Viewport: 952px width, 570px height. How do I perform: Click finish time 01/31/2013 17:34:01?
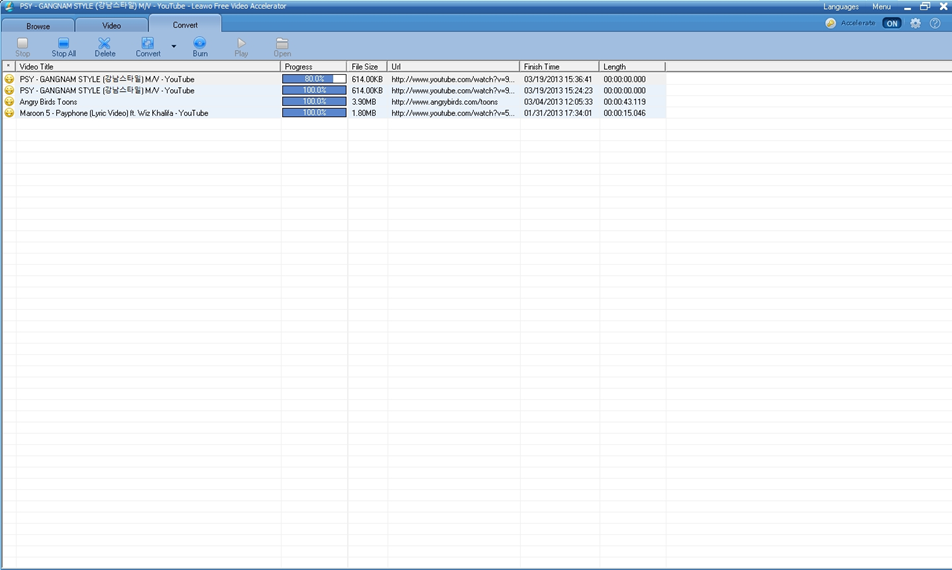click(558, 113)
